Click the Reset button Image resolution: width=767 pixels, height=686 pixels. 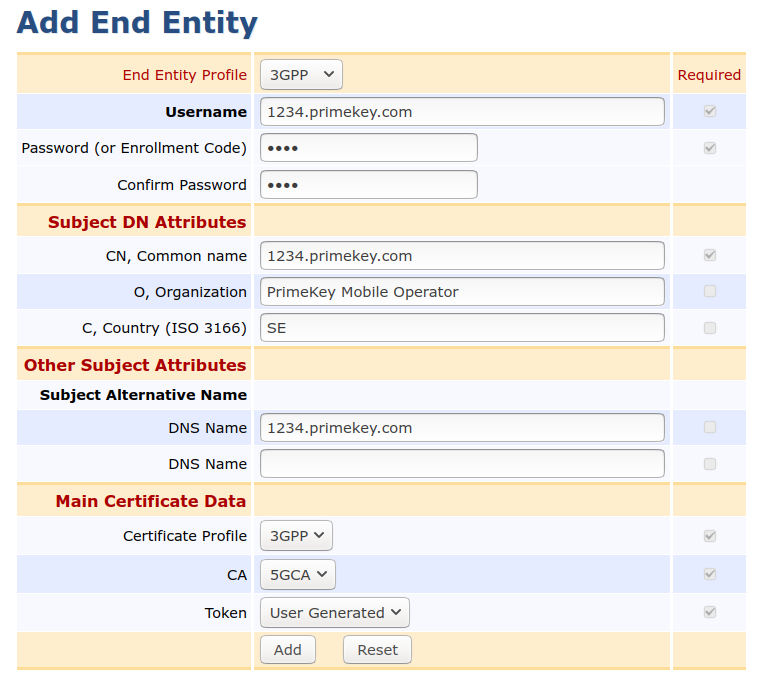tap(377, 650)
